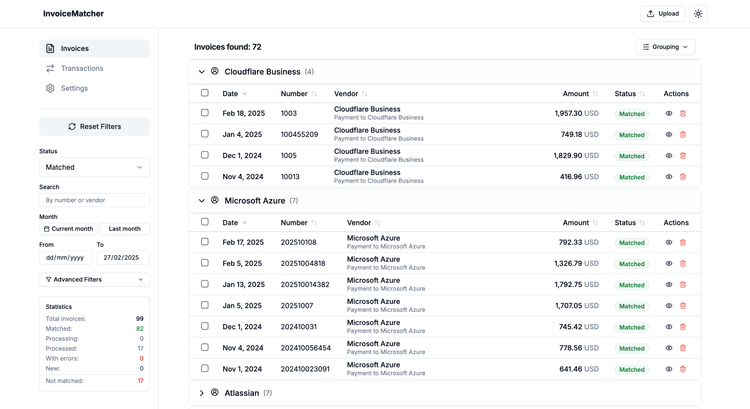Image resolution: width=750 pixels, height=409 pixels.
Task: Check the Jan 4, 2025 Cloudflare invoice
Action: click(205, 134)
